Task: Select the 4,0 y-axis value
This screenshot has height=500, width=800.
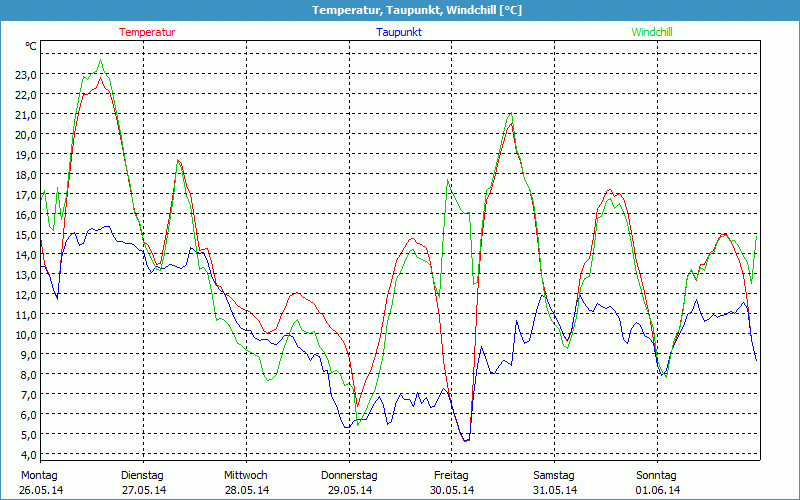Action: 28,455
